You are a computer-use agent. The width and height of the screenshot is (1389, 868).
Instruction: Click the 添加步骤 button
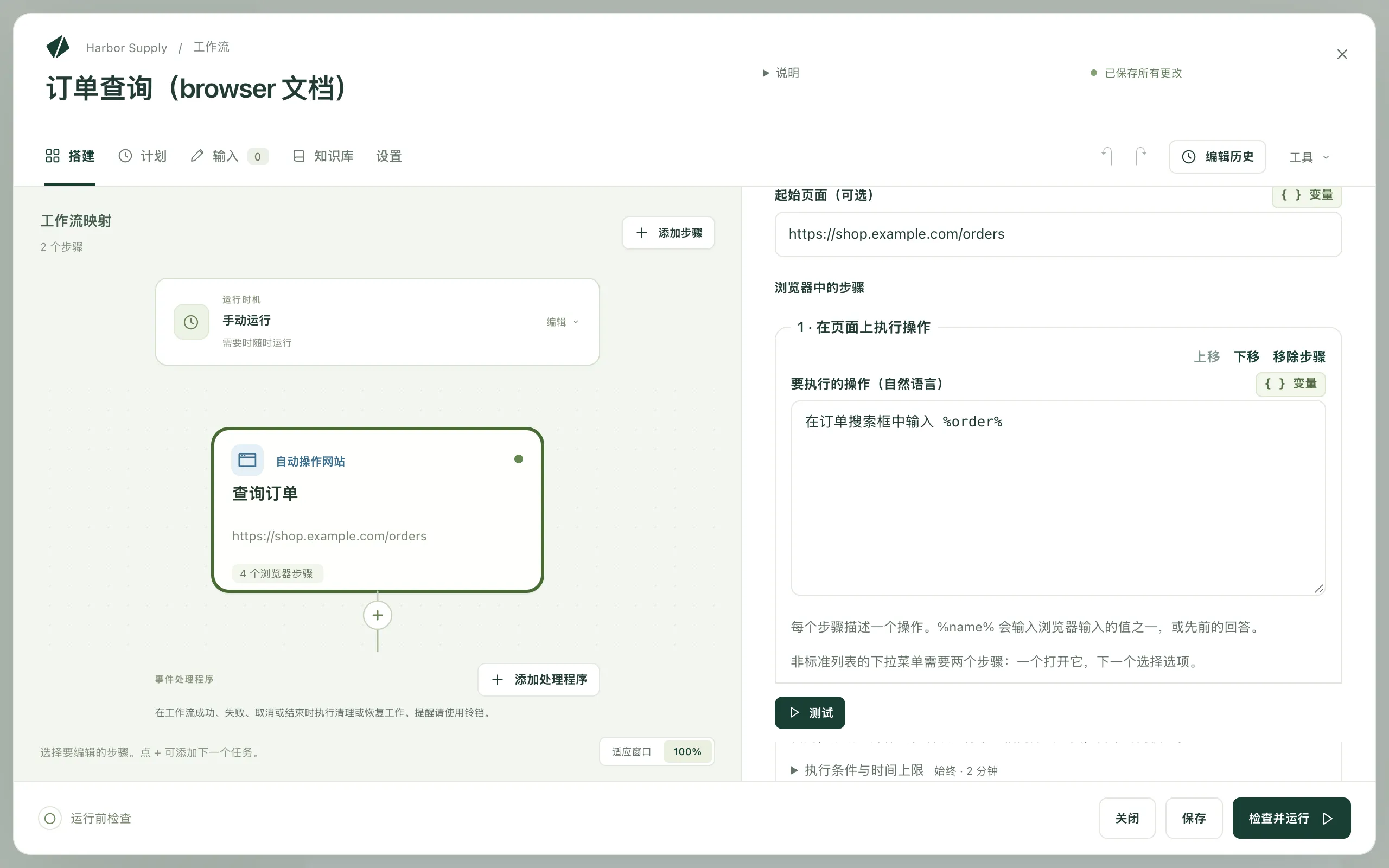coord(668,233)
